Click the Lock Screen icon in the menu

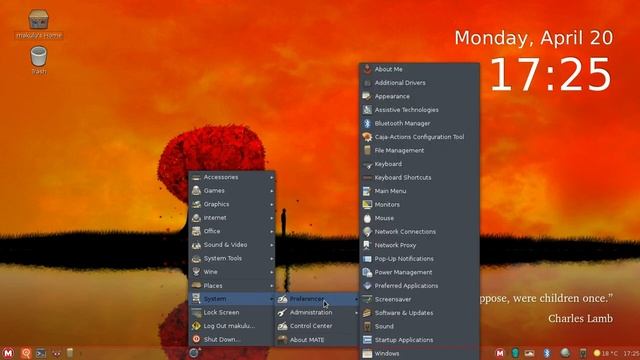(x=196, y=312)
